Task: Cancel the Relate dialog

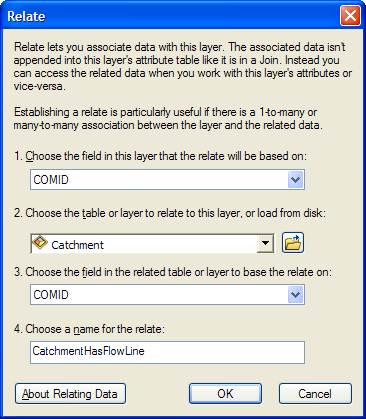Action: 315,394
